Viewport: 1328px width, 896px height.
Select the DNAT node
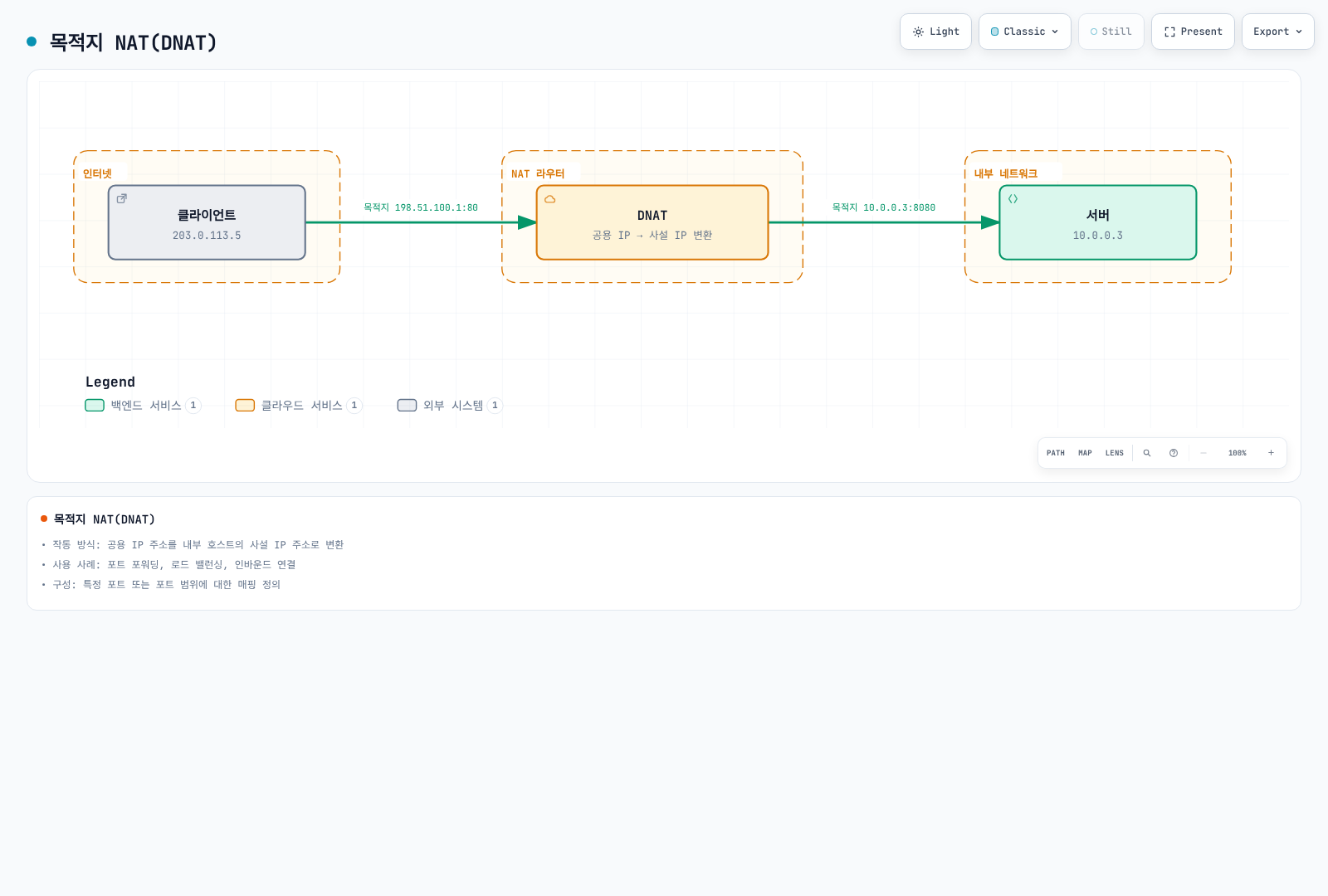pos(652,222)
